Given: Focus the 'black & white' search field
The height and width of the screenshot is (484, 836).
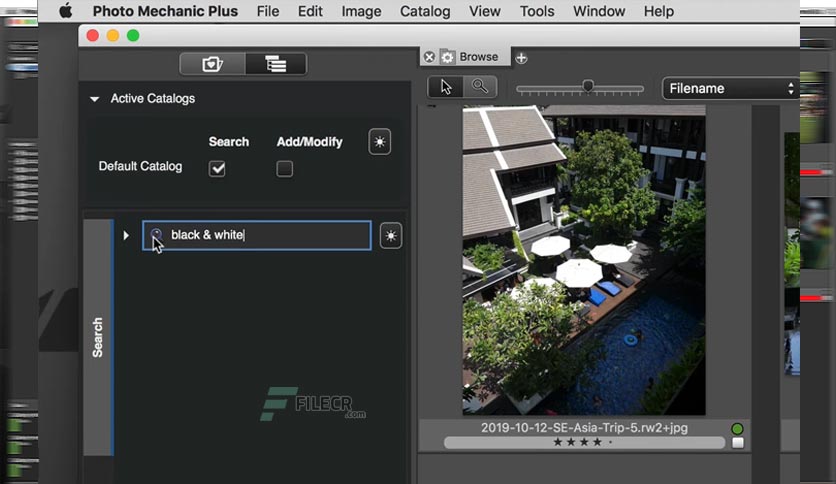Looking at the screenshot, I should [257, 235].
